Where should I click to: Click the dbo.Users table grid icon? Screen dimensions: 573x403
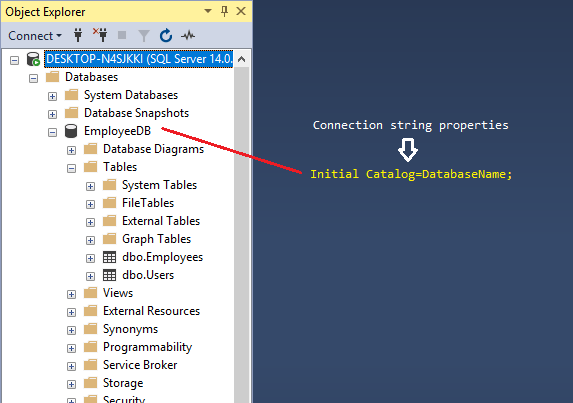click(109, 275)
